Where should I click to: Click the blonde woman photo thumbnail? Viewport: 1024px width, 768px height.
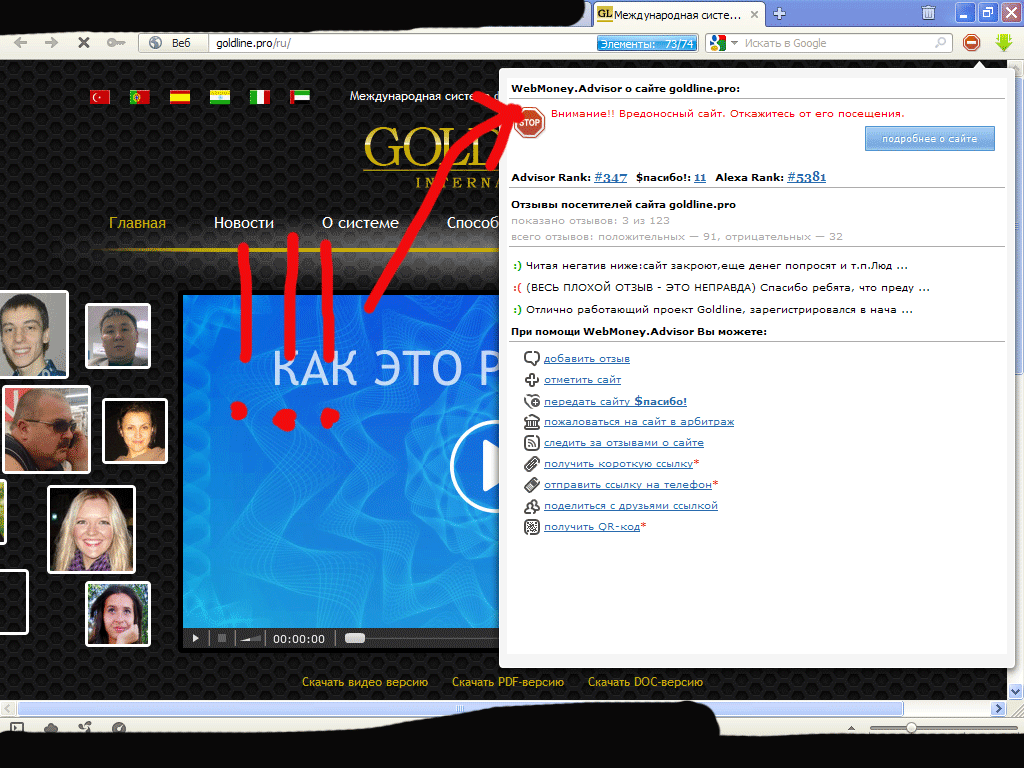(x=91, y=530)
